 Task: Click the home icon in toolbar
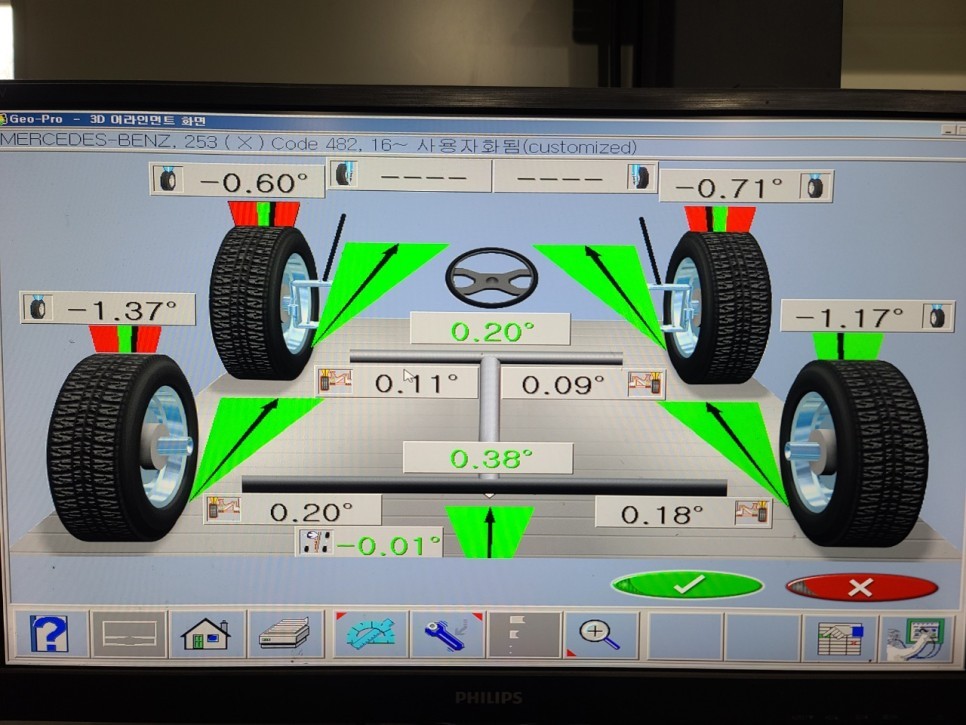[x=206, y=635]
